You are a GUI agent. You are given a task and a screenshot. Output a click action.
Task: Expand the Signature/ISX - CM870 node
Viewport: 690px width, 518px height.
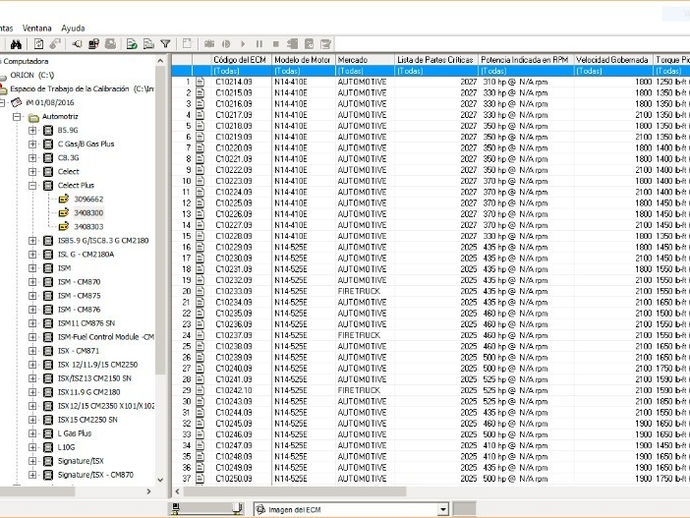tap(32, 475)
